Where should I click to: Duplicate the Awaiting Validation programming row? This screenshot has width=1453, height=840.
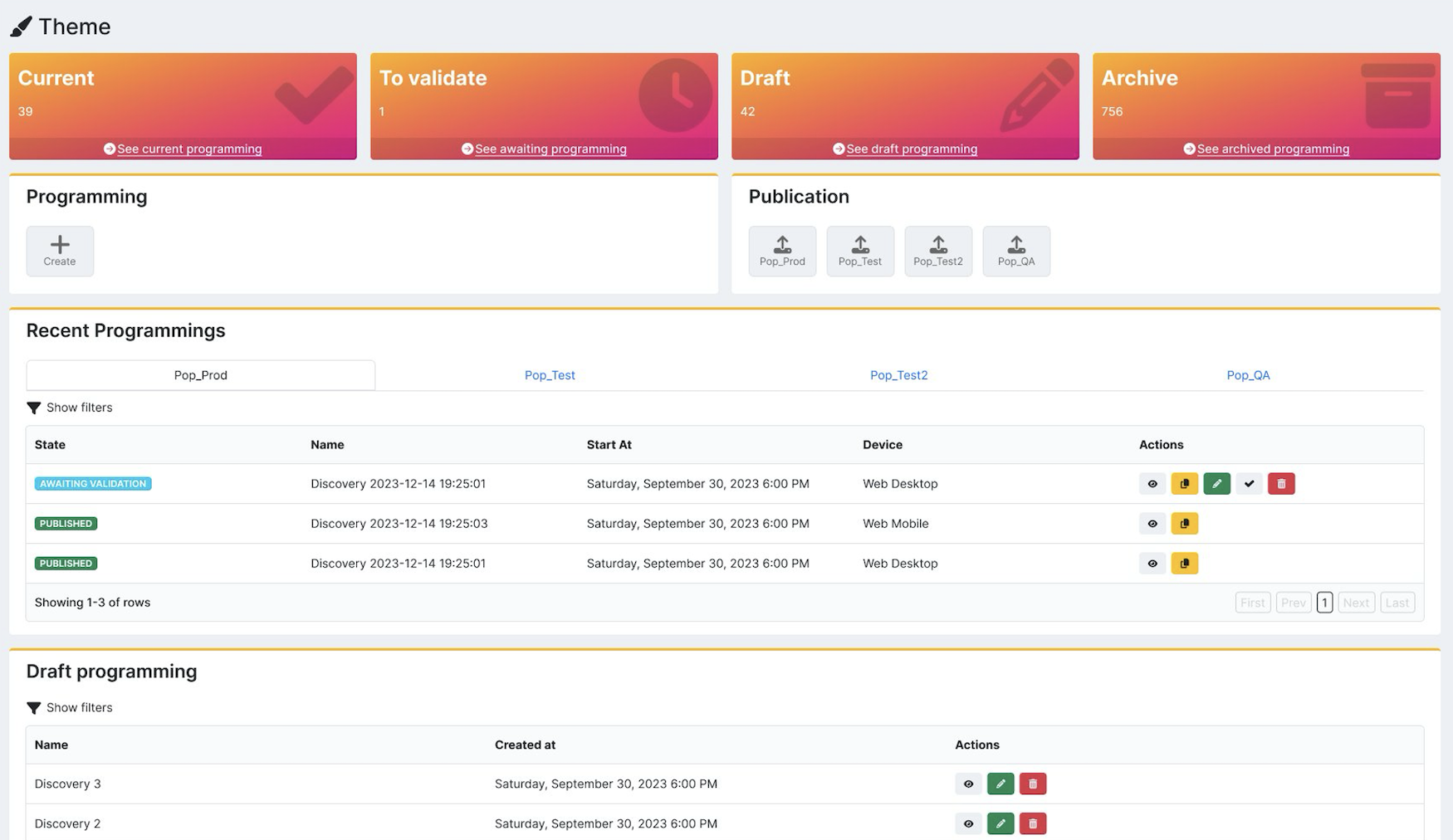[1185, 483]
